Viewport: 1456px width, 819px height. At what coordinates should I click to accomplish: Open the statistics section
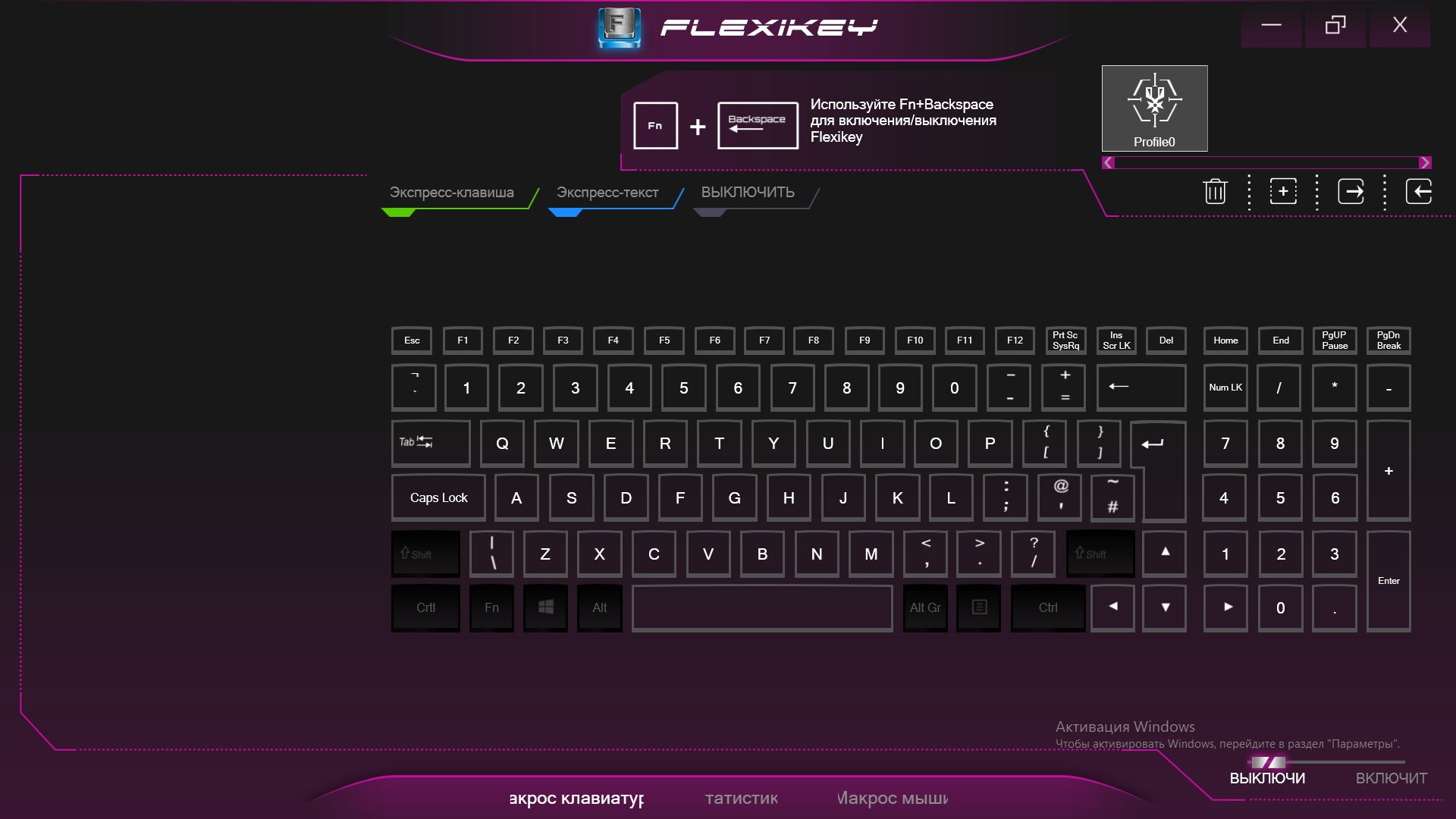741,798
